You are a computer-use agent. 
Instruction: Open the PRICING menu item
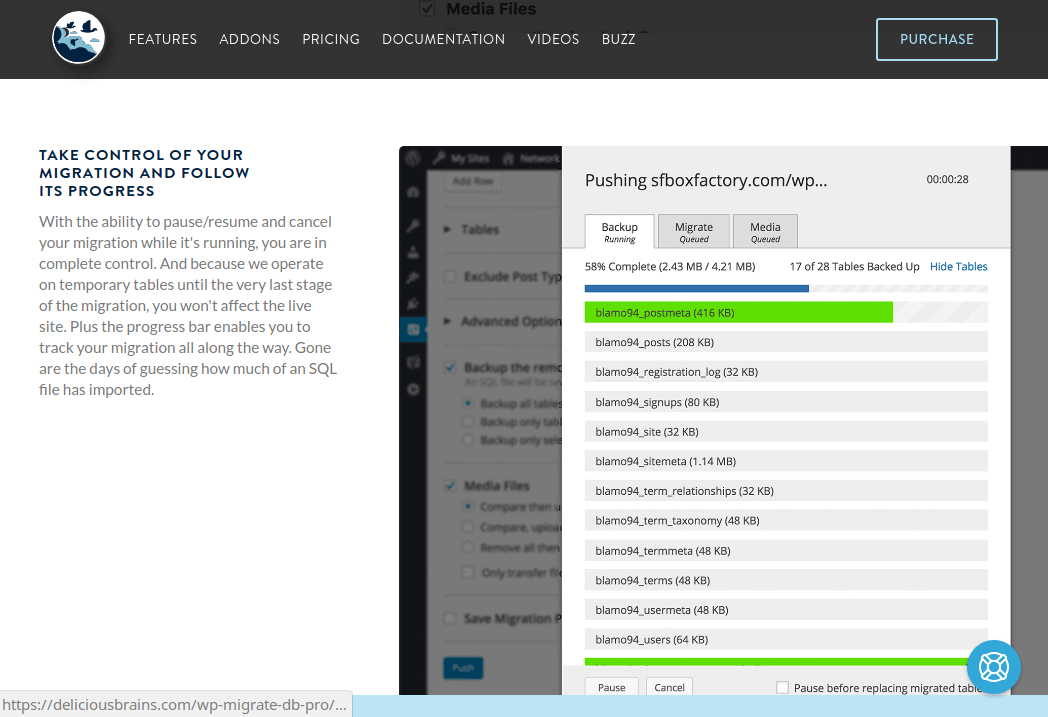tap(331, 39)
